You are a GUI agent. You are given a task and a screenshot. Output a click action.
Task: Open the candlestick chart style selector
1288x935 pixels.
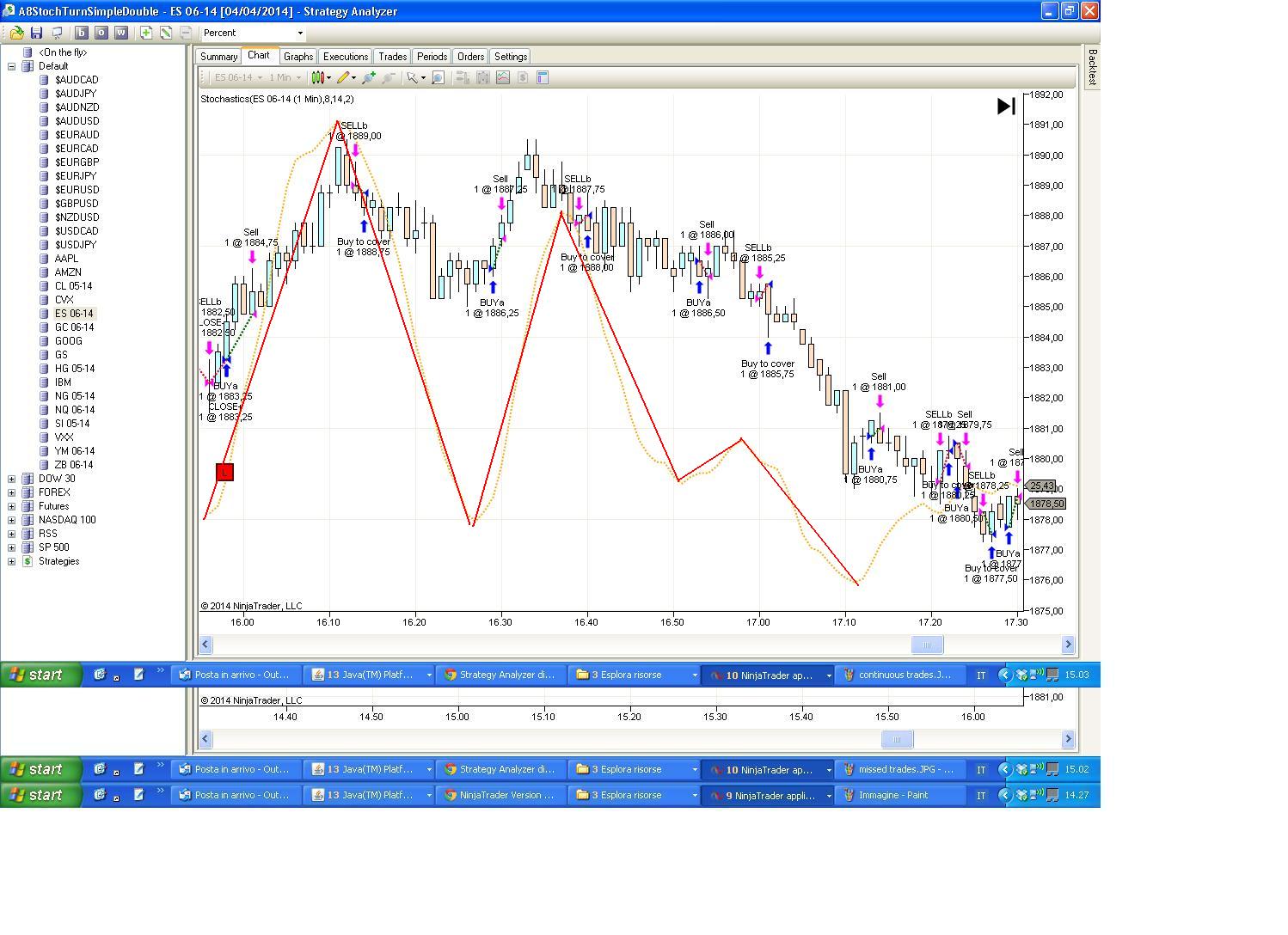click(x=321, y=77)
